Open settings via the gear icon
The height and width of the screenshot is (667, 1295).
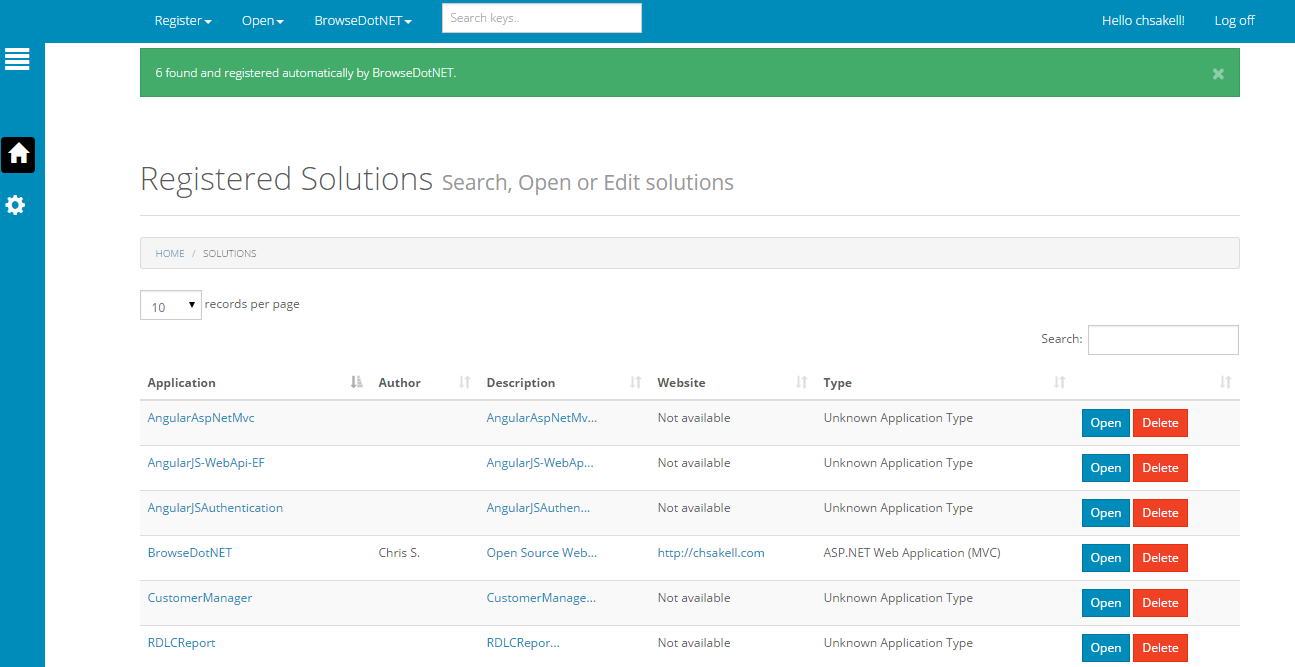tap(16, 205)
